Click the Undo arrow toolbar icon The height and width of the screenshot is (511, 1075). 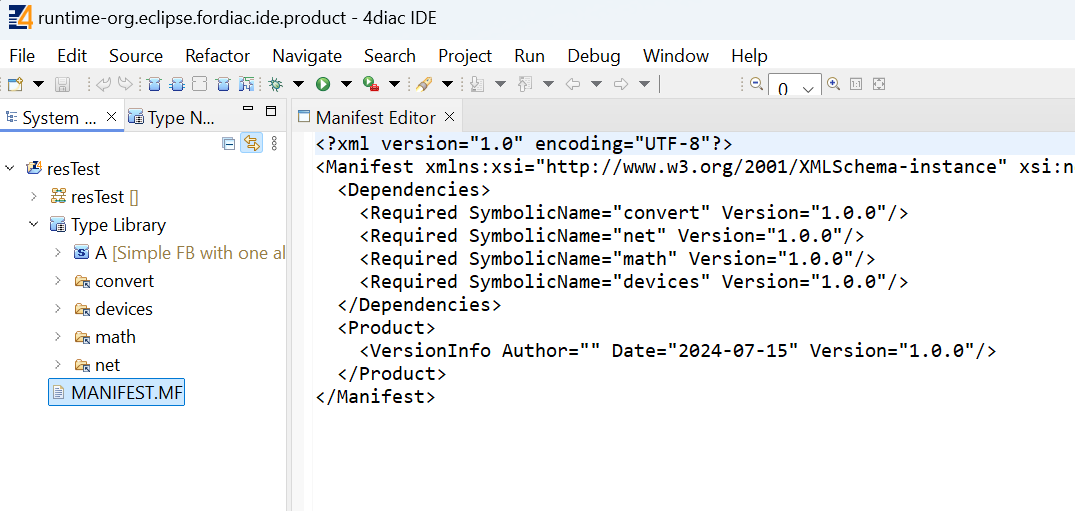[x=104, y=84]
